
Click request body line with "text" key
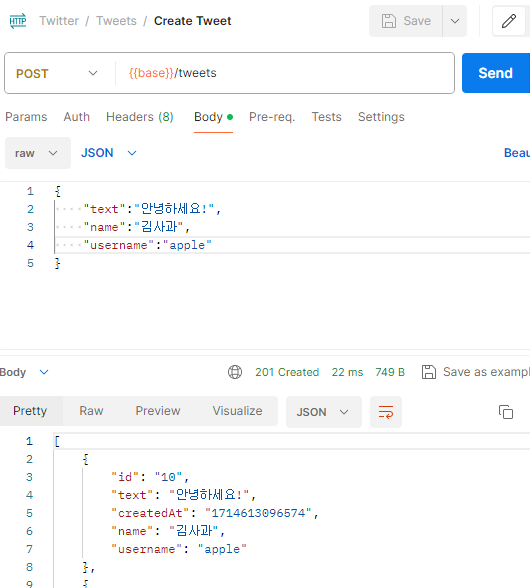click(152, 209)
